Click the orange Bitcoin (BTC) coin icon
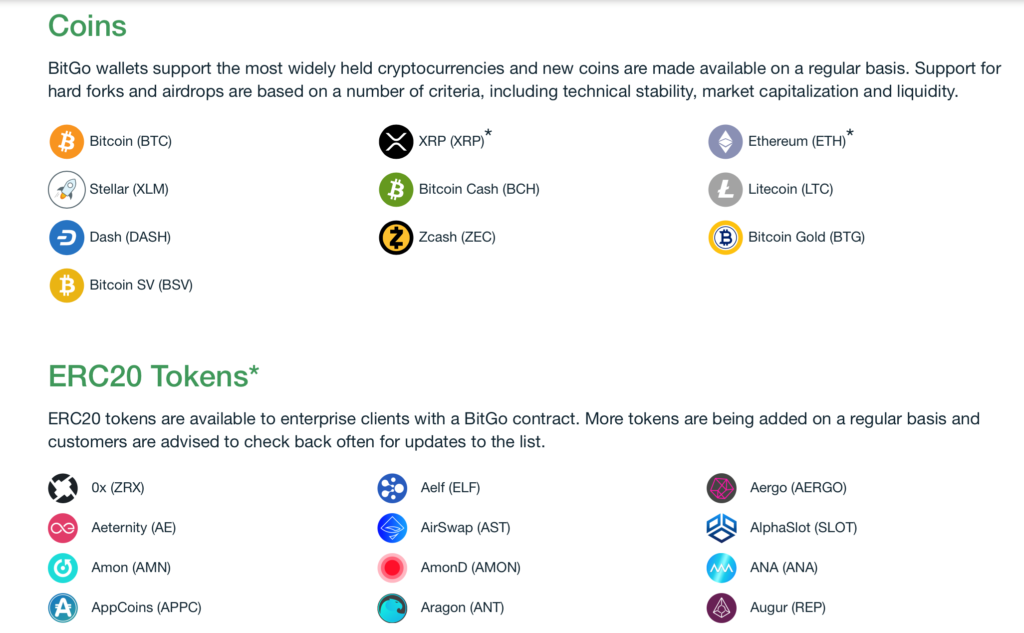 tap(67, 142)
